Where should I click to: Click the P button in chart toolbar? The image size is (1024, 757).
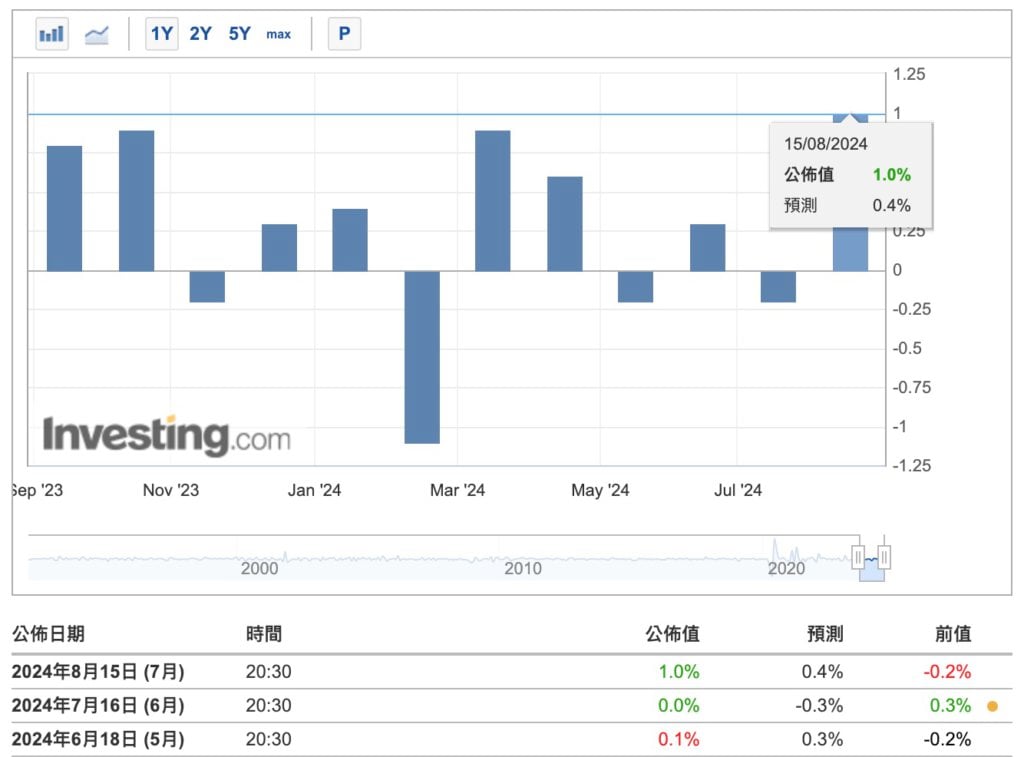(344, 34)
